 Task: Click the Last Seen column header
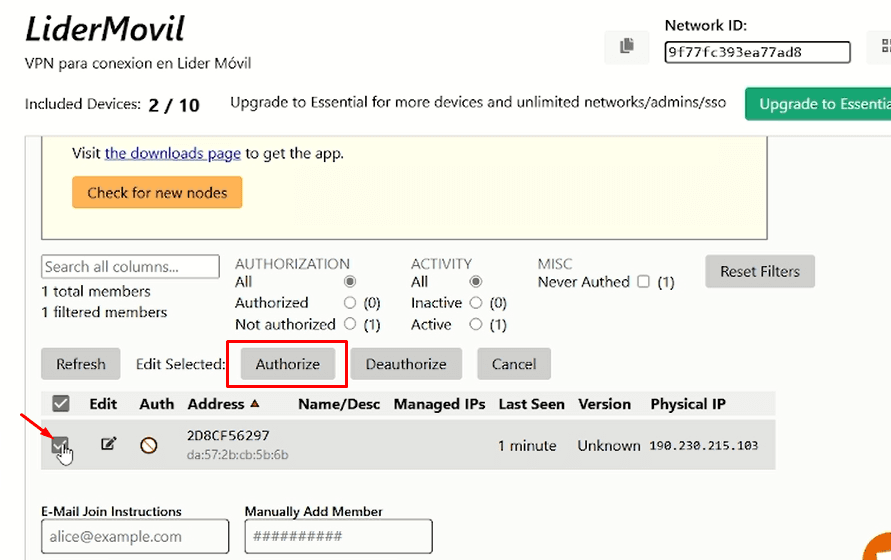click(x=531, y=404)
